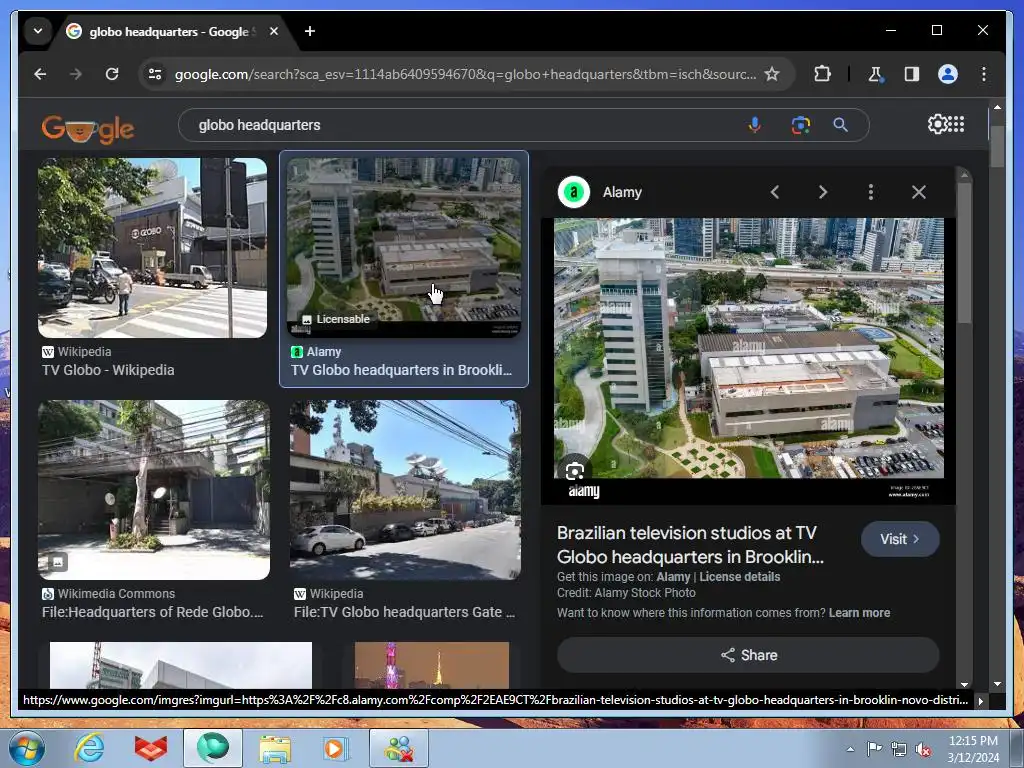
Task: Visit the Alamy page
Action: [900, 539]
